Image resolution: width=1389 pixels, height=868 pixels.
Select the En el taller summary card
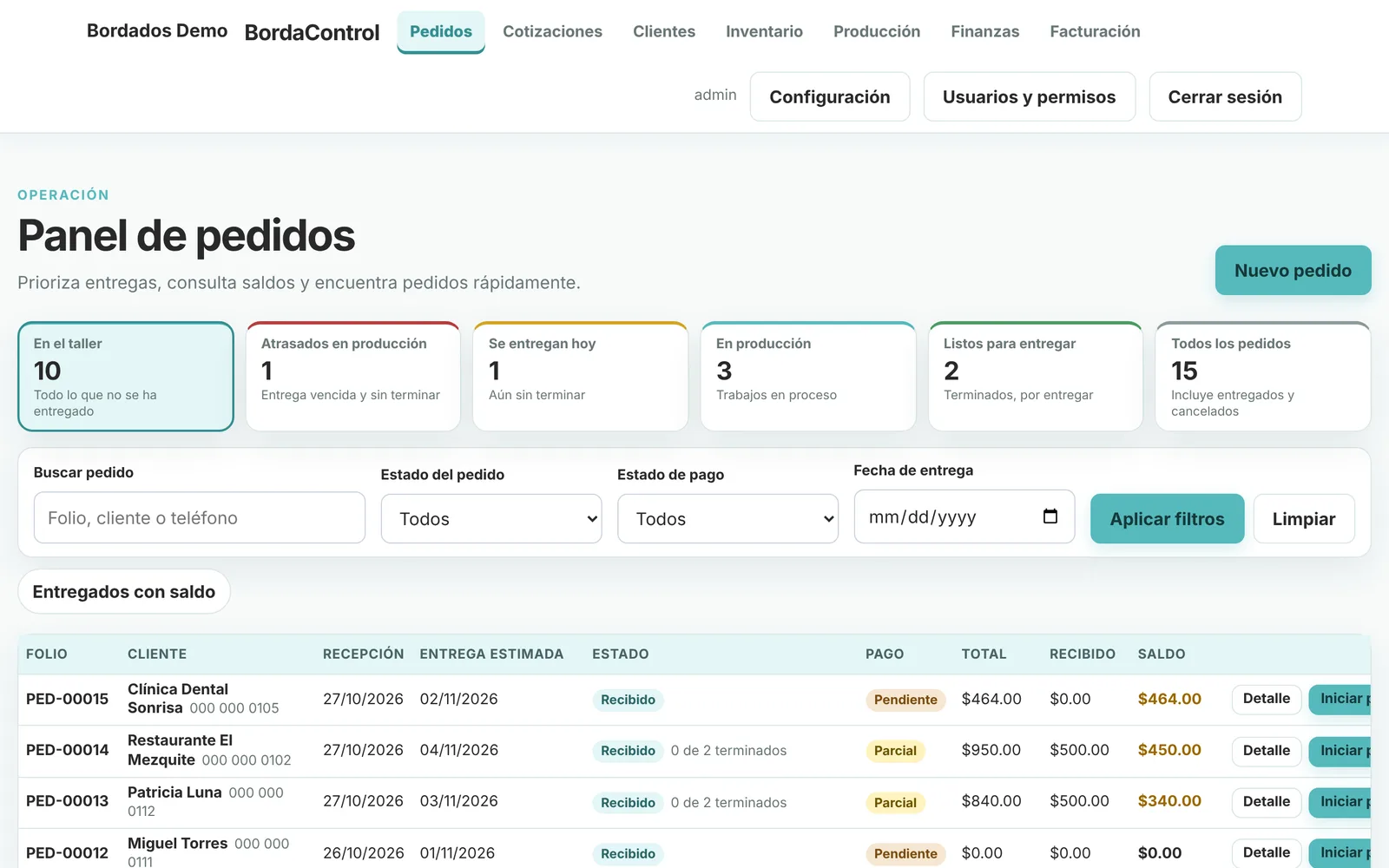126,377
